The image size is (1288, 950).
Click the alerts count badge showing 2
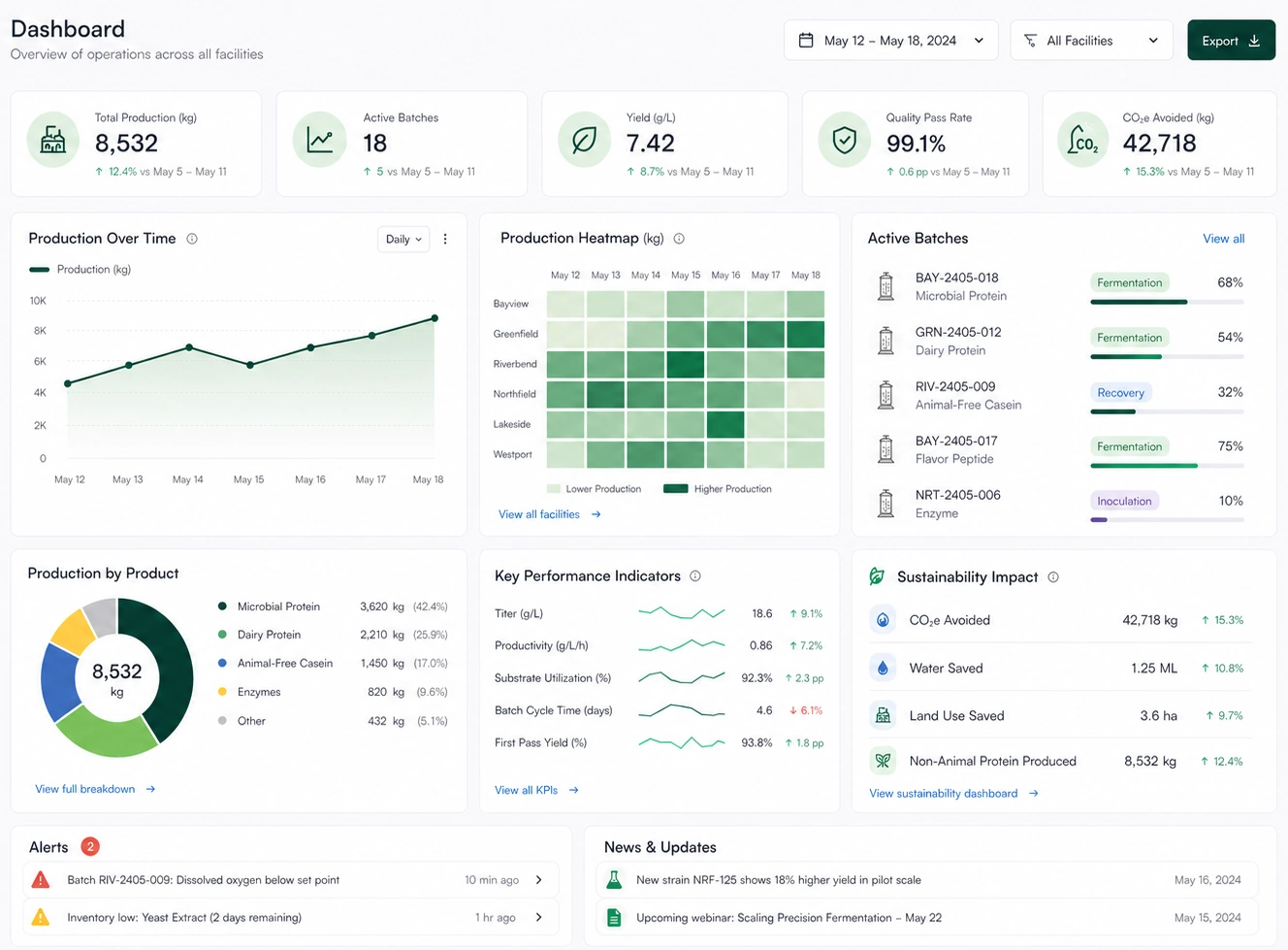90,846
